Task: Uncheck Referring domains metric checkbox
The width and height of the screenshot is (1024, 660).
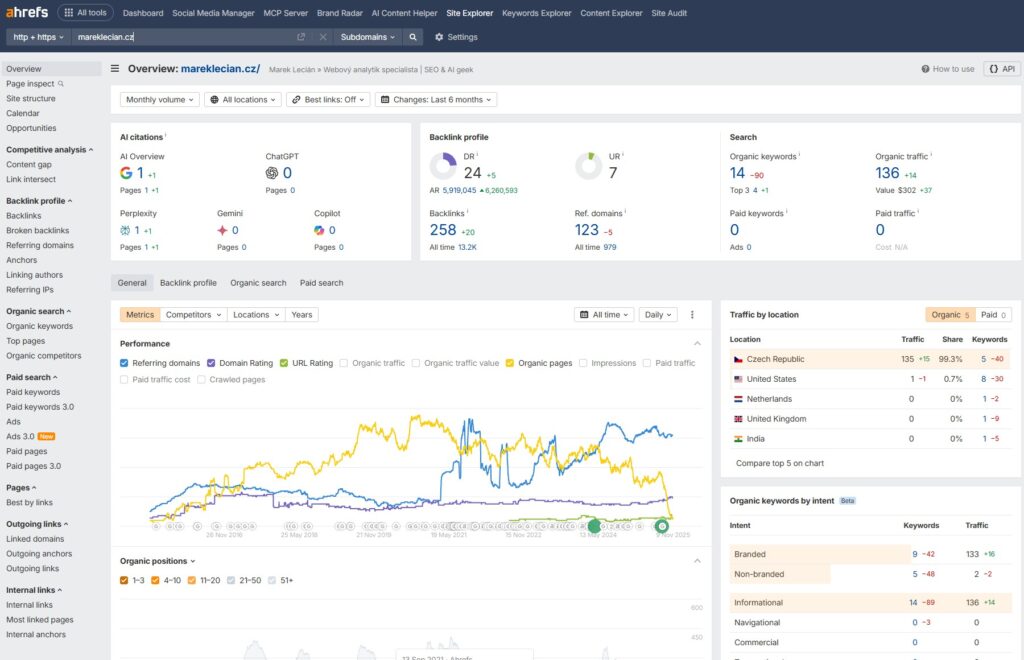Action: coord(124,363)
